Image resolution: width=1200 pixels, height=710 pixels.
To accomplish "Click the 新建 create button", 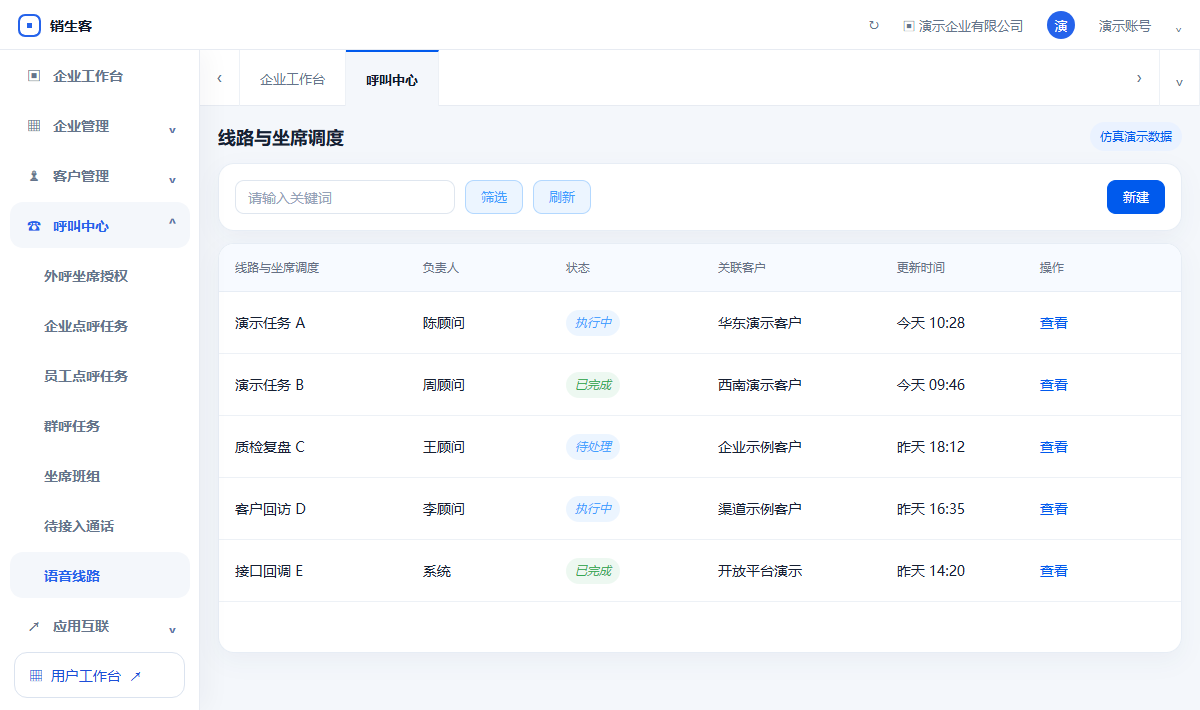I will [1136, 197].
